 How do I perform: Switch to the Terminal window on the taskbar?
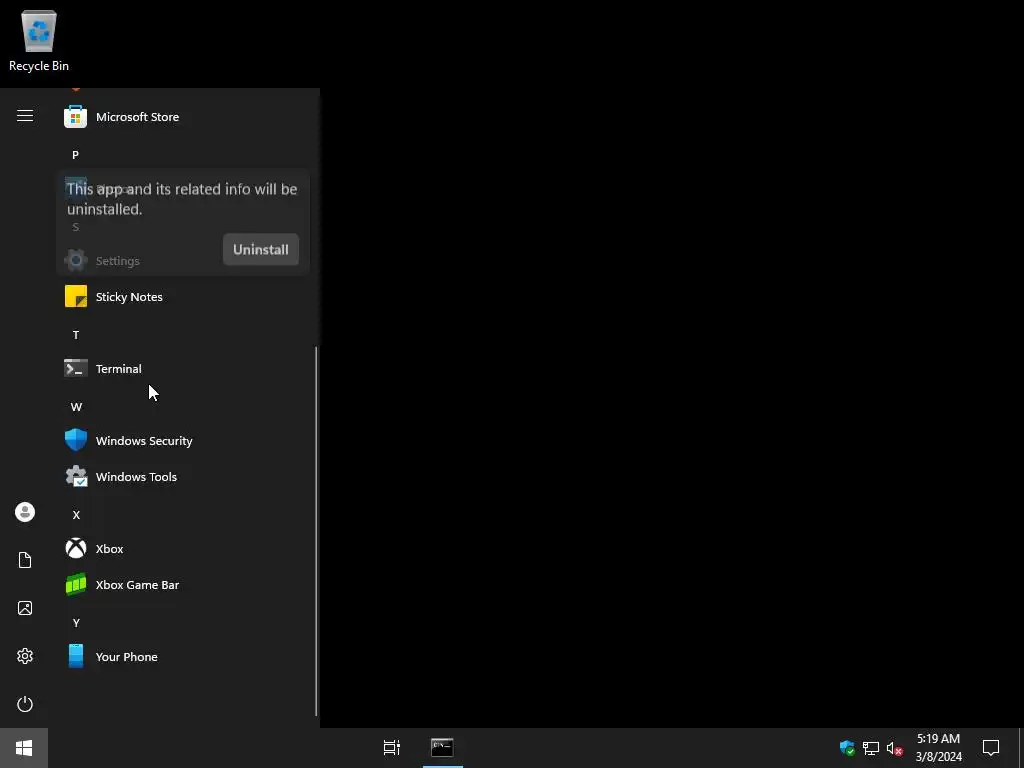(442, 748)
